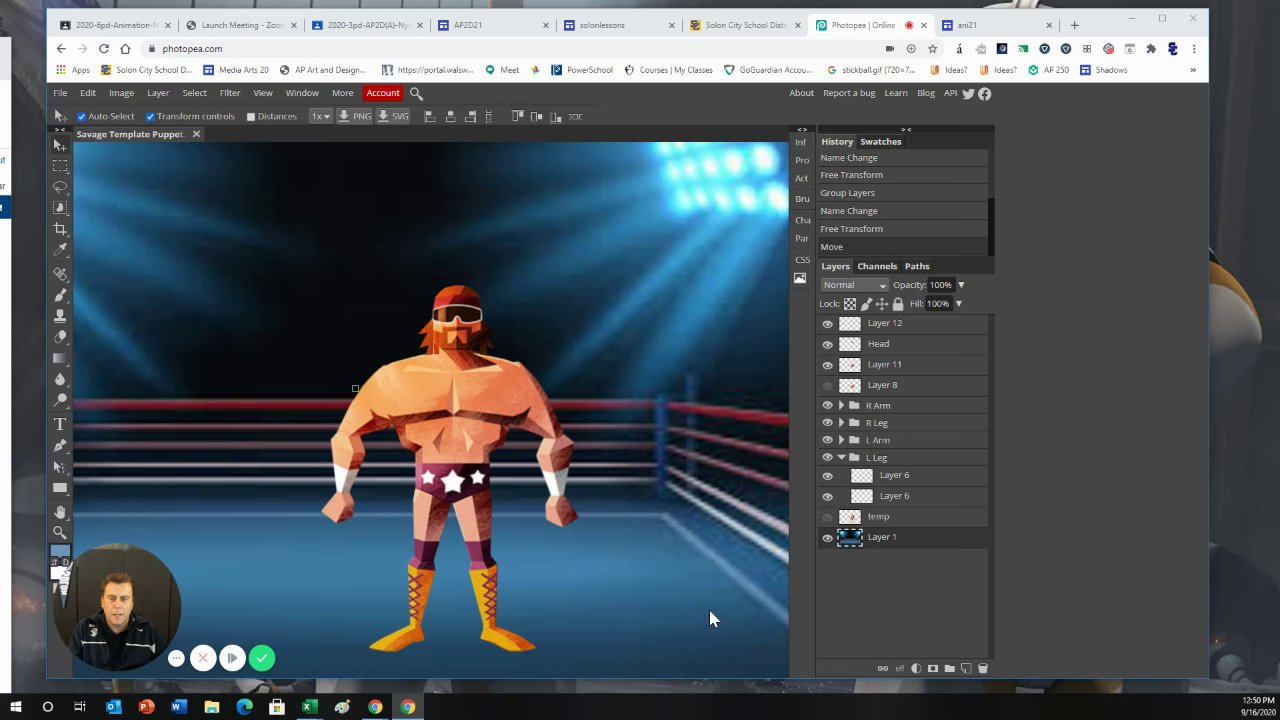Select the Rectangle shape tool
Image resolution: width=1280 pixels, height=720 pixels.
[x=60, y=488]
